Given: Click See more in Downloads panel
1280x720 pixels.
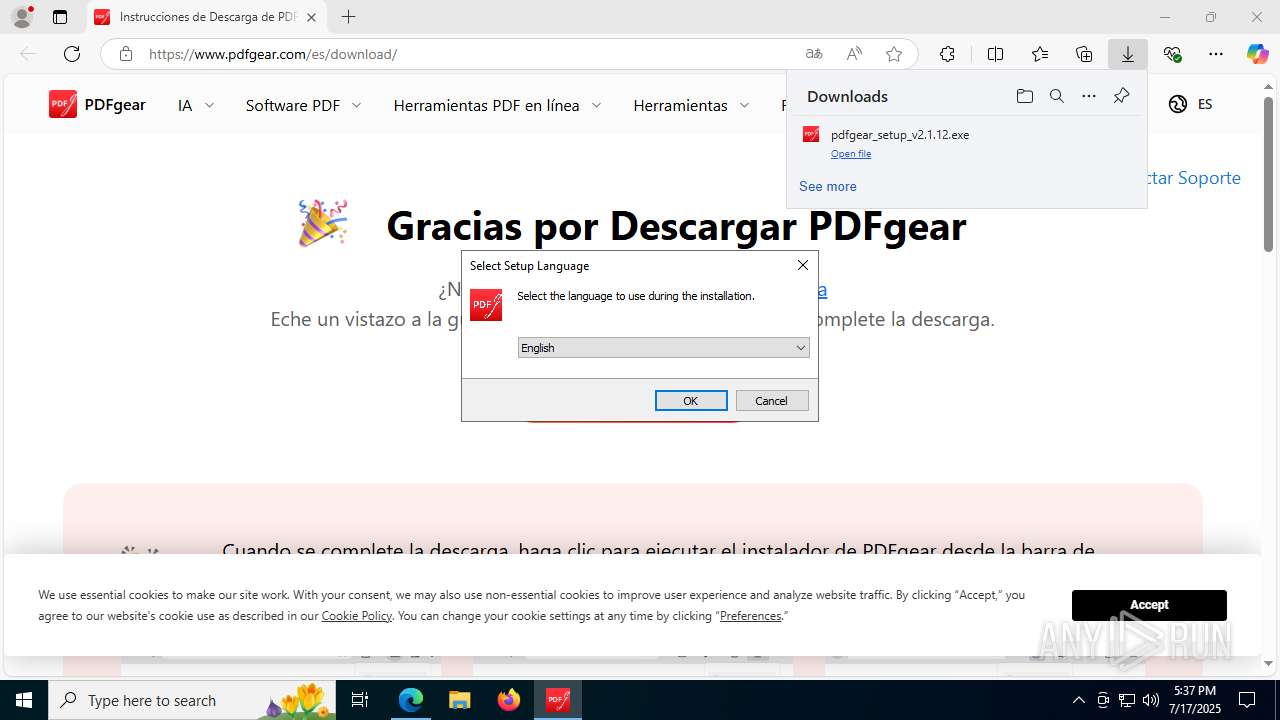Looking at the screenshot, I should tap(828, 186).
